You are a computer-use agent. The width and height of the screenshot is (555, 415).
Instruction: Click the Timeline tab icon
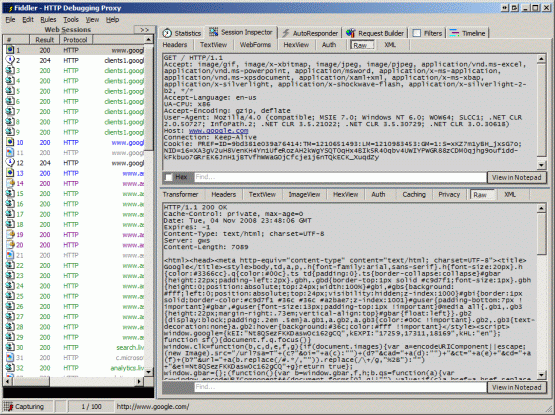[x=454, y=33]
